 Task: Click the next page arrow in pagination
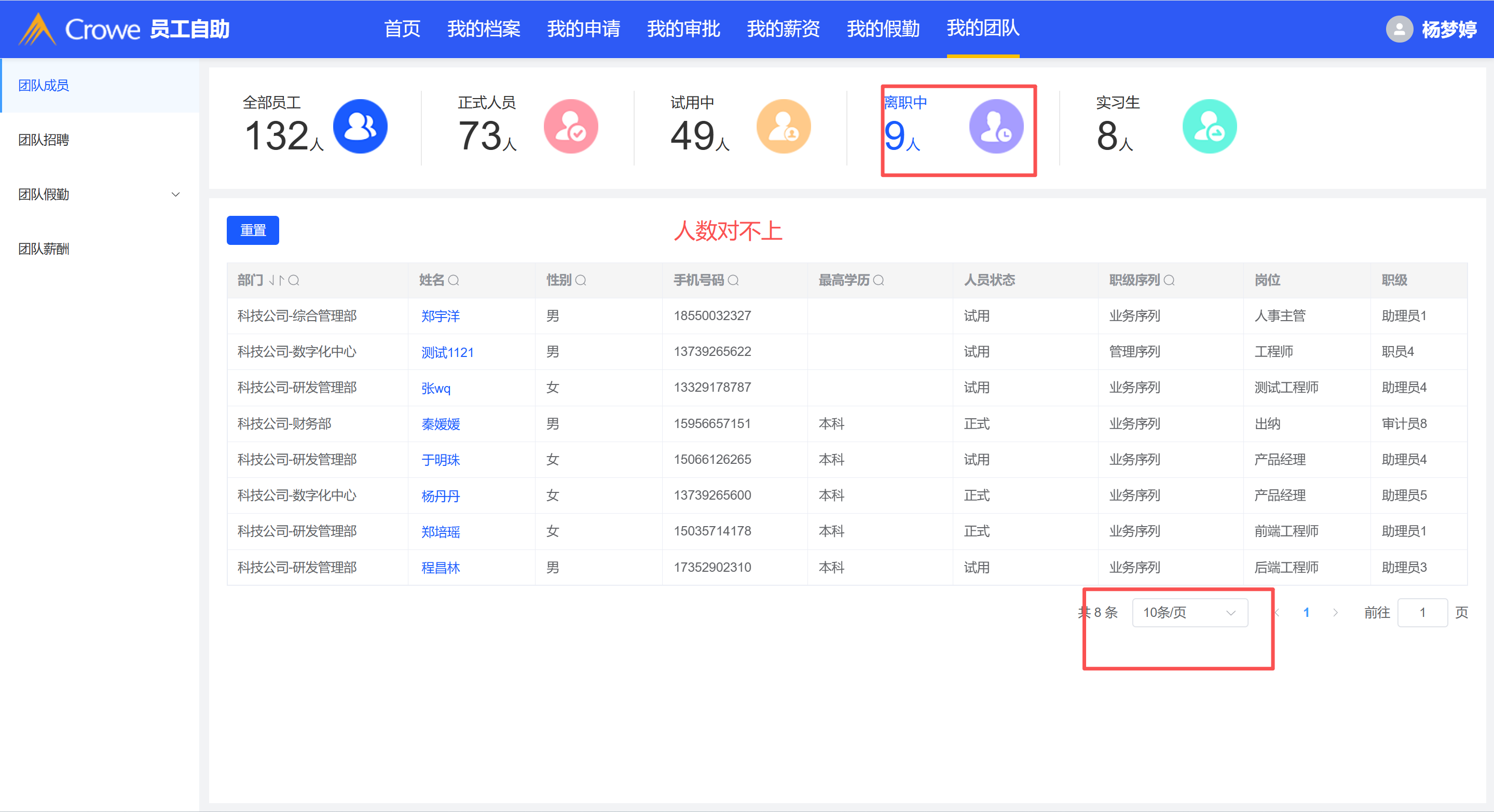tap(1335, 612)
